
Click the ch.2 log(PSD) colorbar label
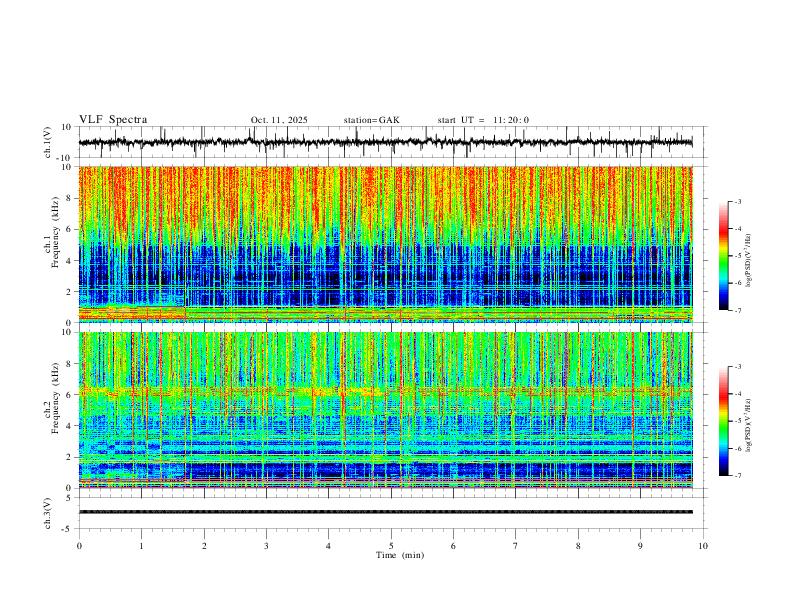pyautogui.click(x=750, y=426)
